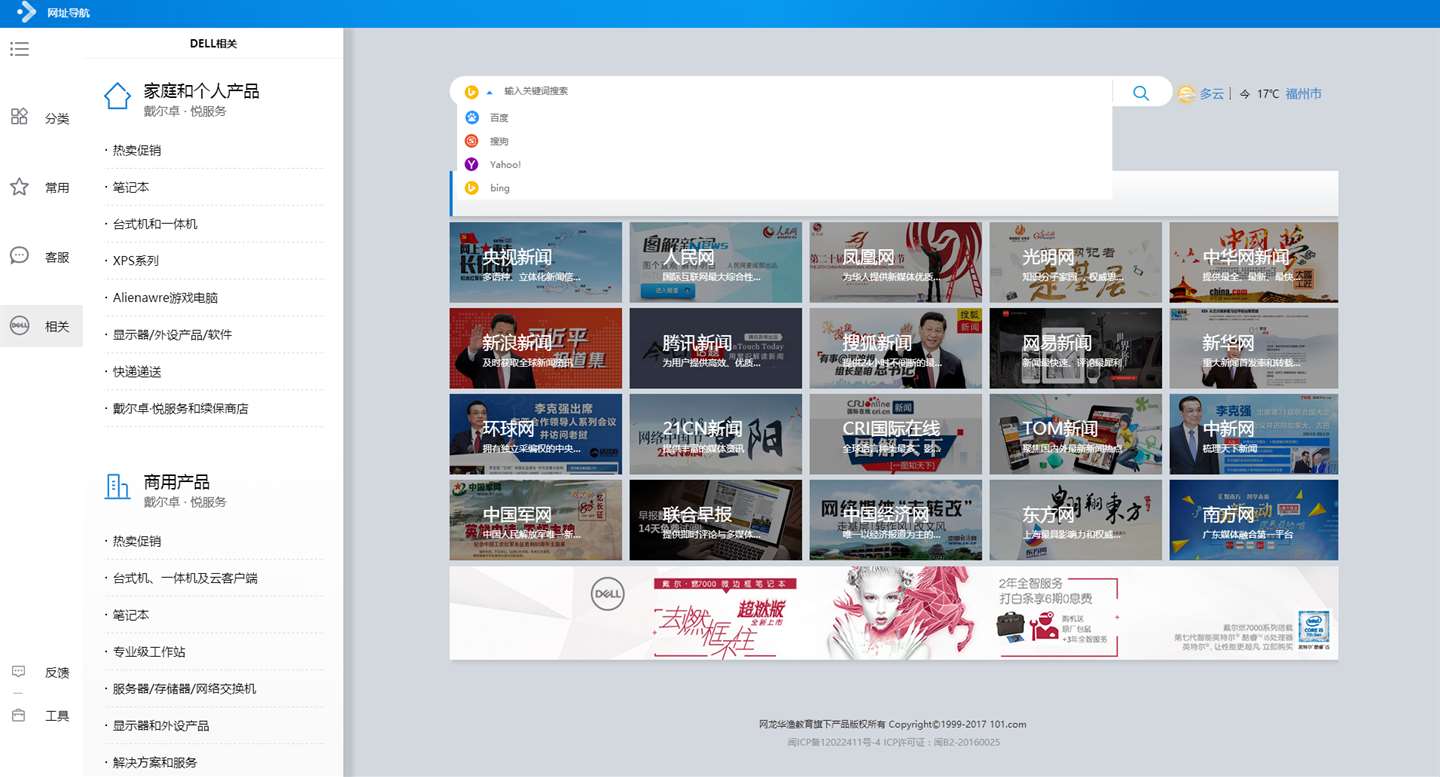Open the 21CN新闻 thumbnail
Image resolution: width=1440 pixels, height=777 pixels.
pyautogui.click(x=716, y=434)
